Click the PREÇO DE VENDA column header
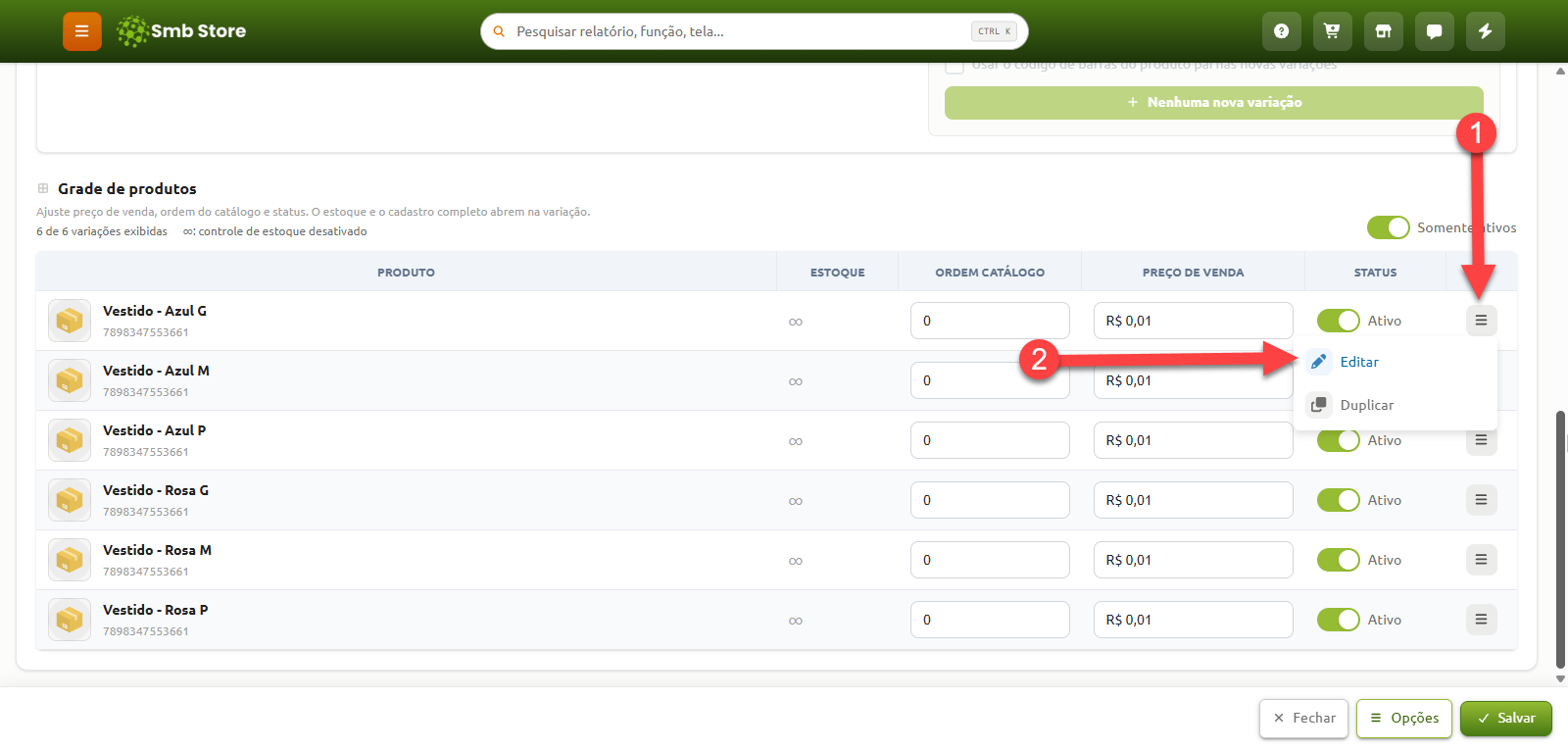 tap(1193, 273)
